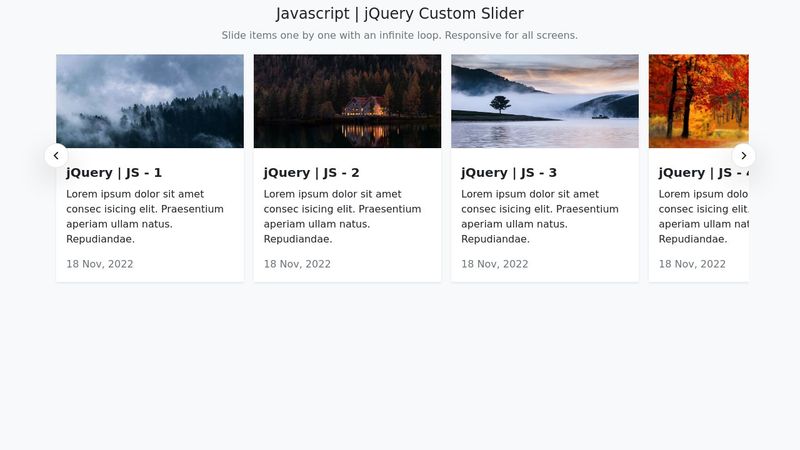This screenshot has width=800, height=450.
Task: Open the lakeside cabin night image
Action: (347, 101)
